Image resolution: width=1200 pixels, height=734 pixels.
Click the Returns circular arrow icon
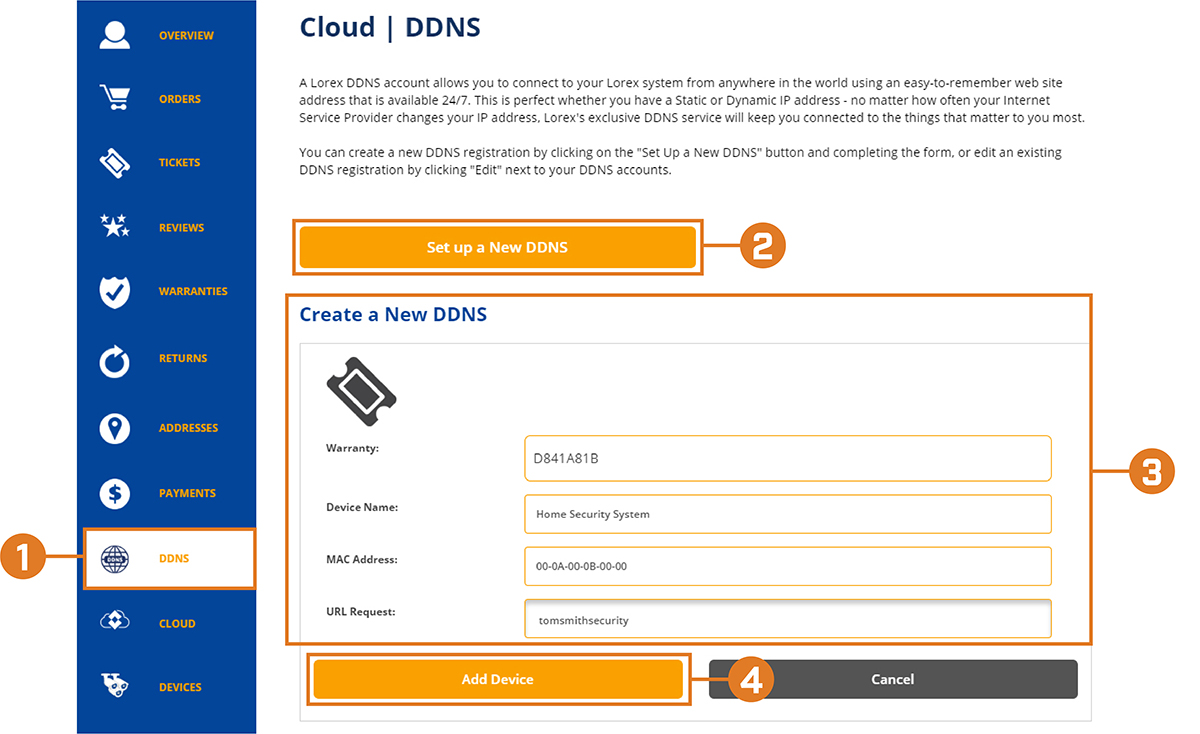tap(115, 361)
